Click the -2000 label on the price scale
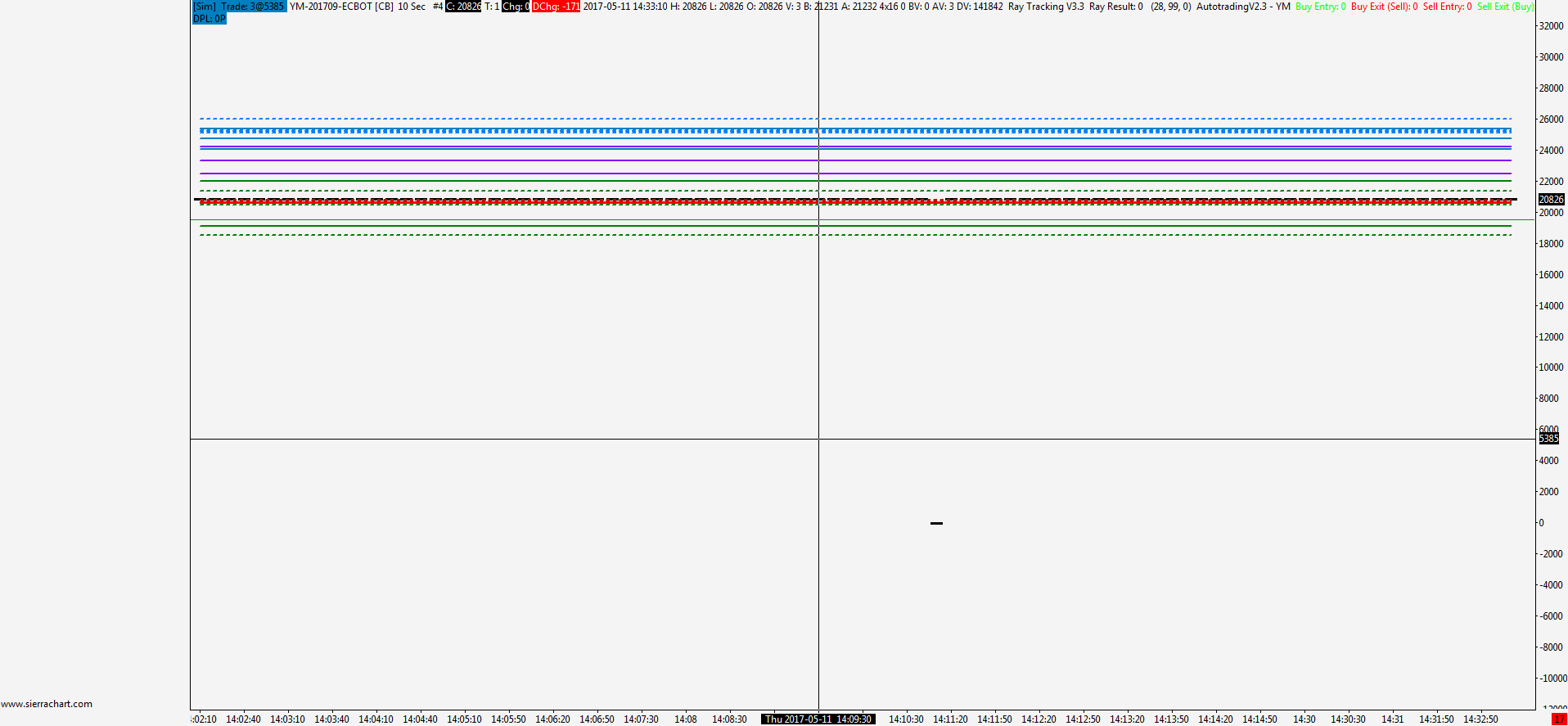The image size is (1568, 726). click(x=1551, y=554)
